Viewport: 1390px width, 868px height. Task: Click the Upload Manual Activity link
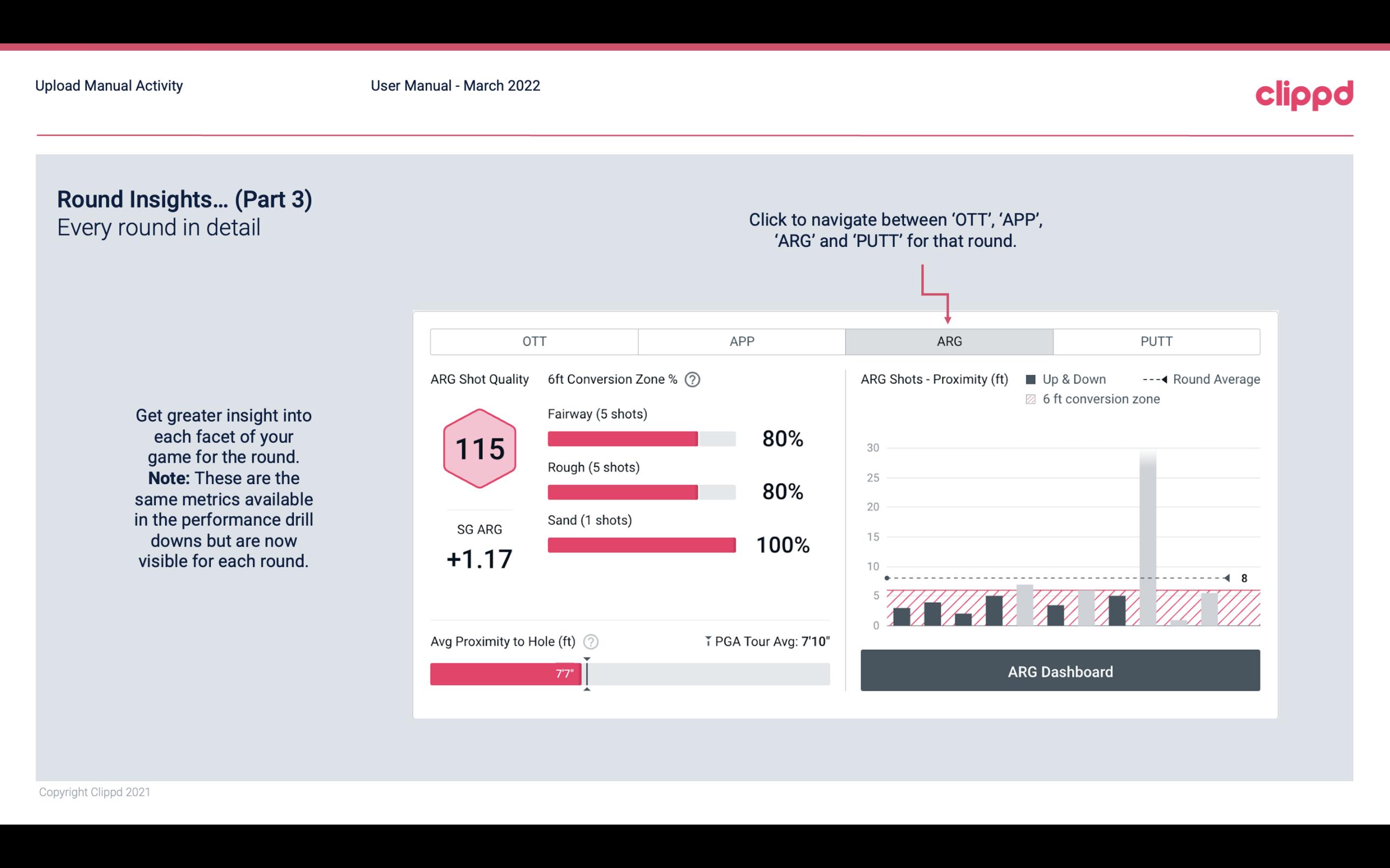pos(109,85)
